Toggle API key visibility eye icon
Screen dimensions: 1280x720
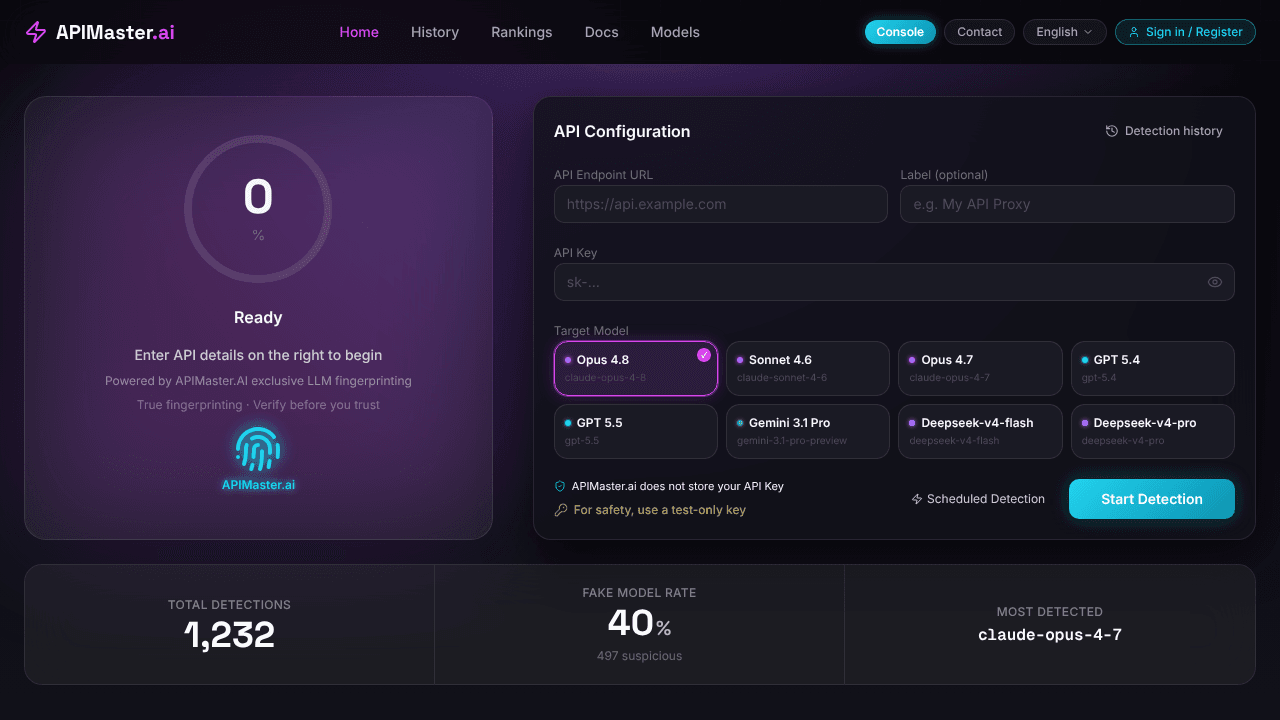1215,282
